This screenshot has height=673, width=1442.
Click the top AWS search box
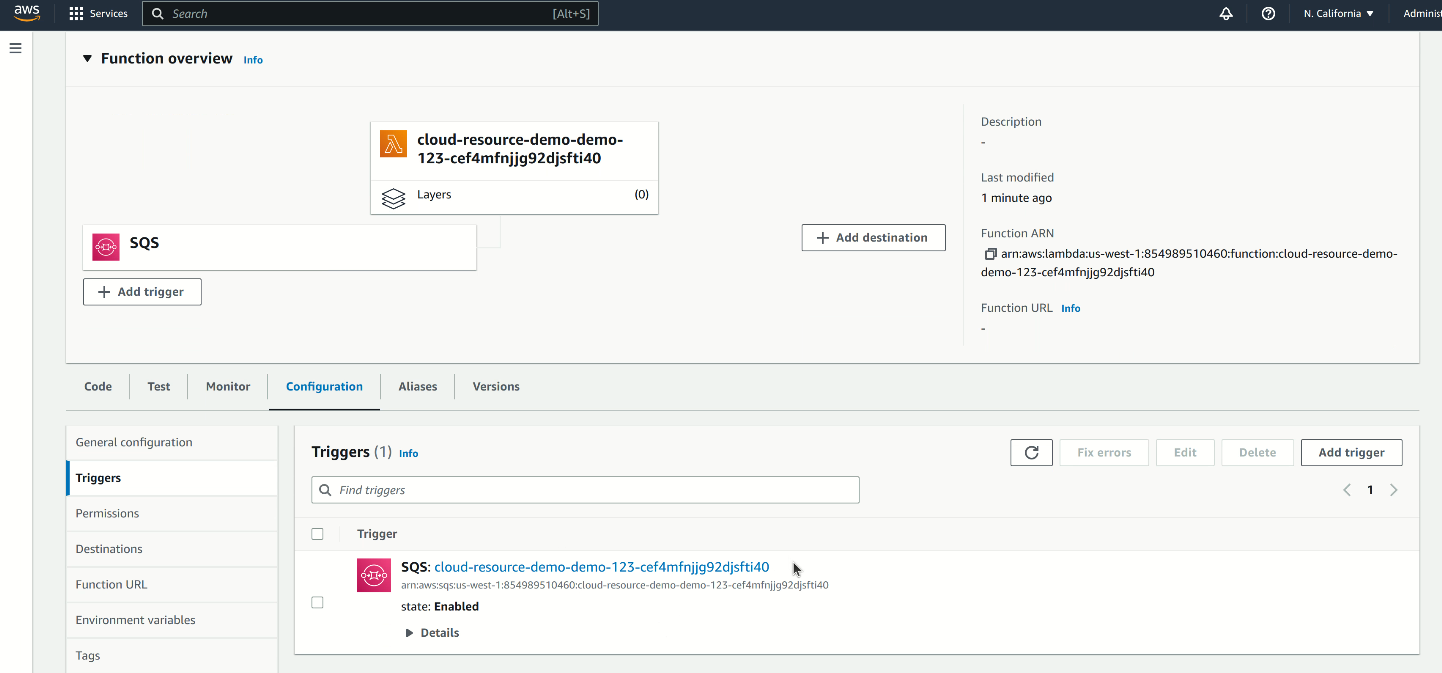tap(370, 14)
